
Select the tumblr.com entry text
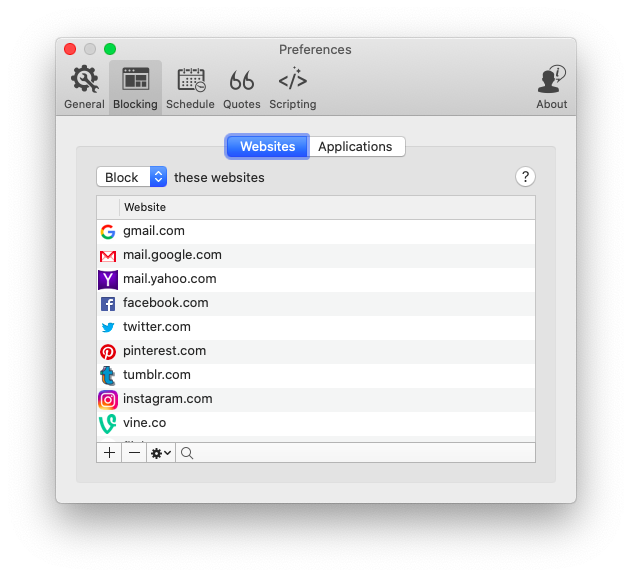[157, 374]
